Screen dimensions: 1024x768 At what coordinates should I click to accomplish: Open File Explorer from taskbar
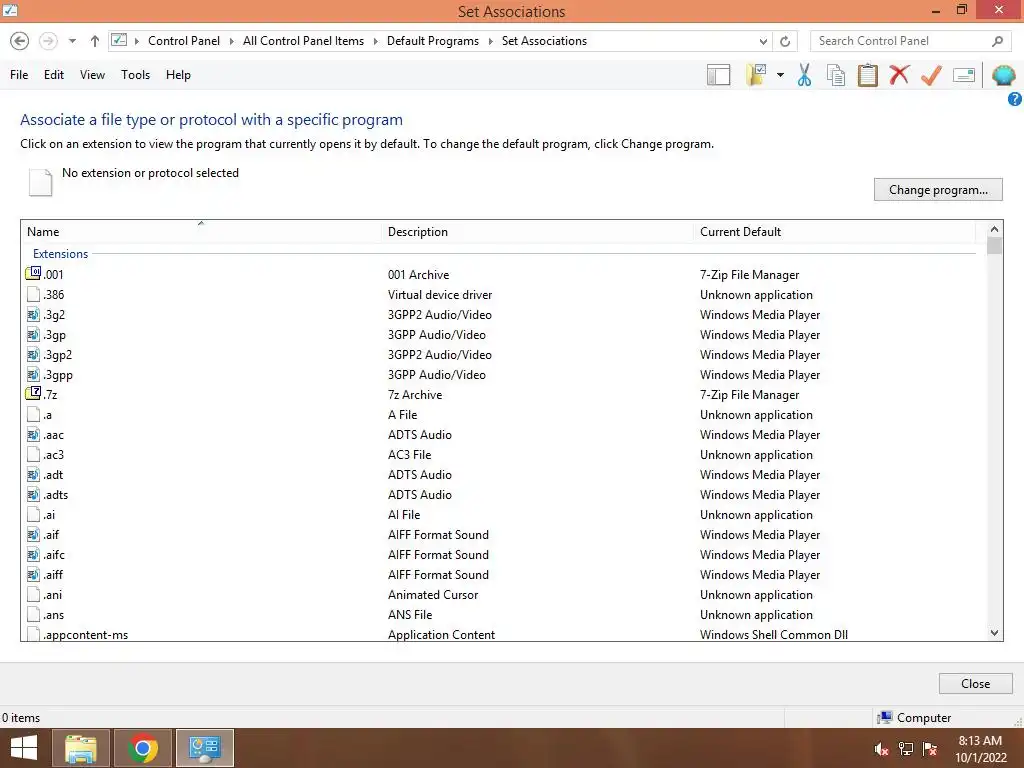pos(80,748)
